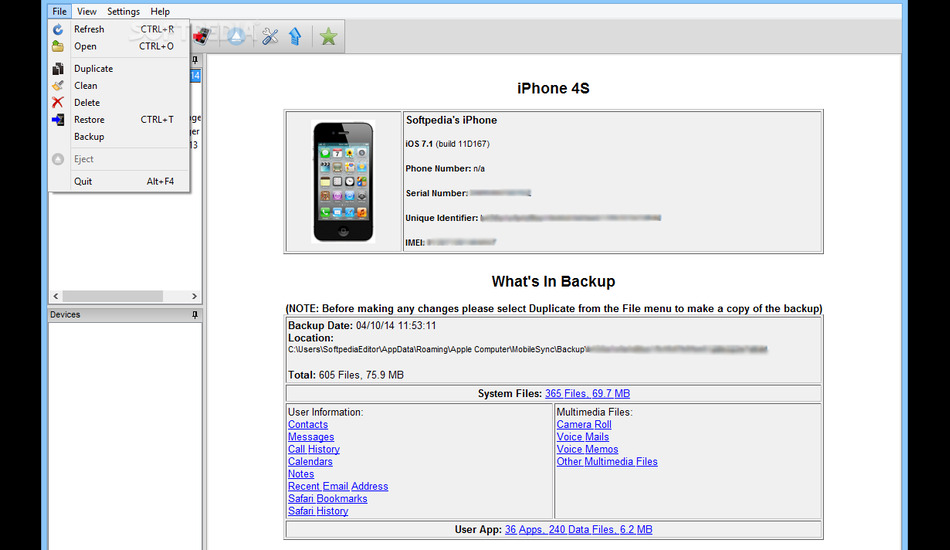Open the Voice Mails link
This screenshot has height=550, width=950.
click(x=583, y=437)
